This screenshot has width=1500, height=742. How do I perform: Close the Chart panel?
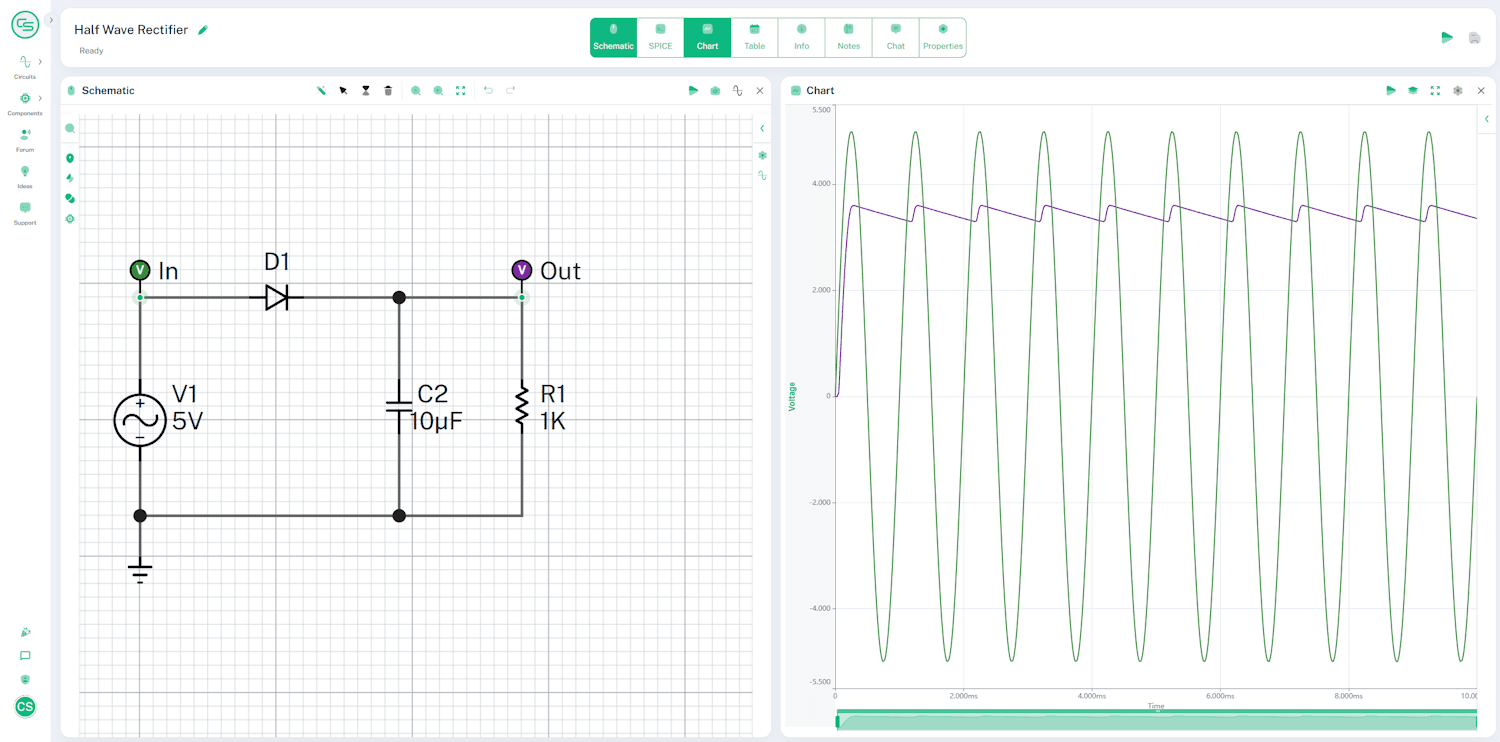(1480, 90)
